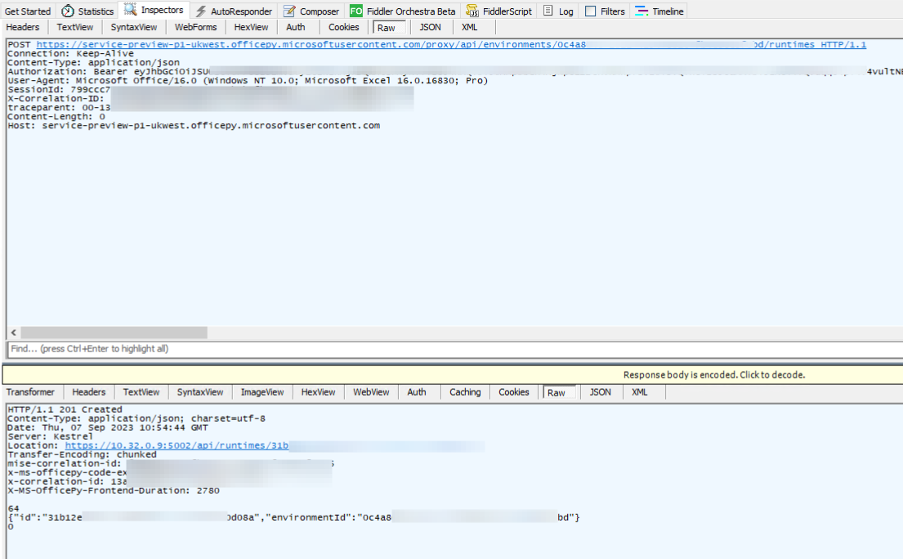Click 'Content-Length: 0' request header

56,116
